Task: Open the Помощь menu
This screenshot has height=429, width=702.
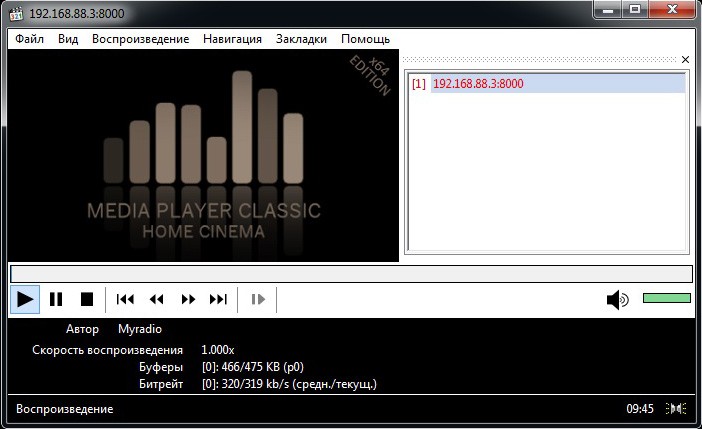Action: pyautogui.click(x=365, y=39)
